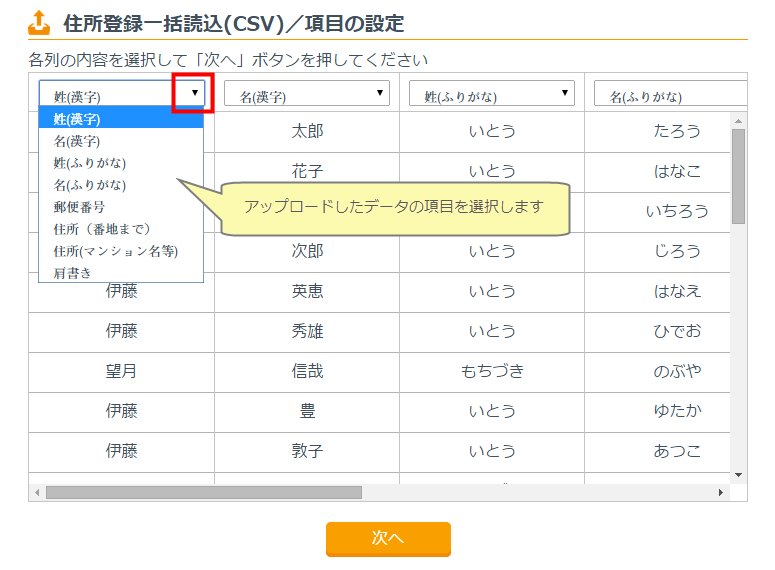Click the 望月 cell in the table
The image size is (775, 570).
121,371
